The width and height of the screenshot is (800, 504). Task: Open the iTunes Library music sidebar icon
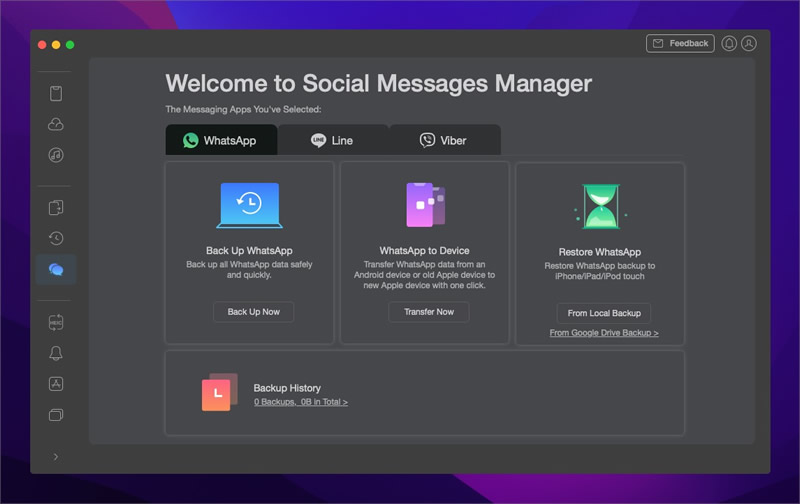tap(56, 155)
